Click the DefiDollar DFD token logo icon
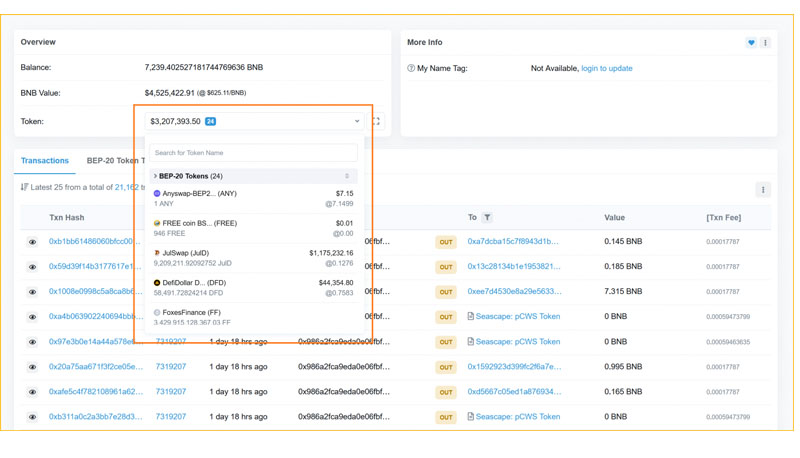The height and width of the screenshot is (458, 800). coord(157,283)
